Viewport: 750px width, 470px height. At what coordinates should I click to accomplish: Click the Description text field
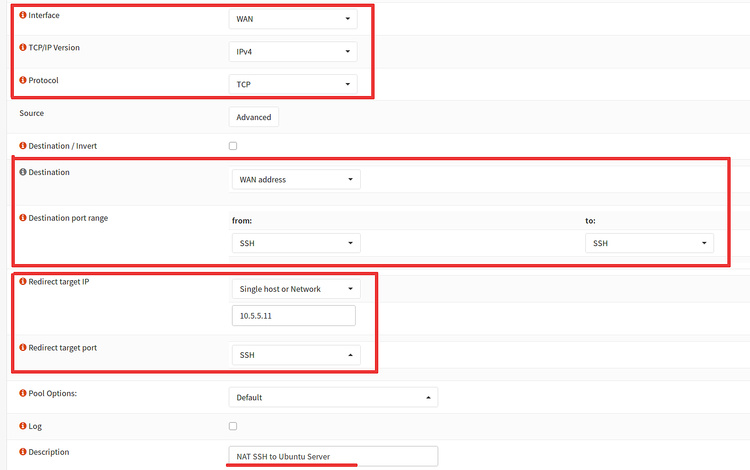pos(333,457)
